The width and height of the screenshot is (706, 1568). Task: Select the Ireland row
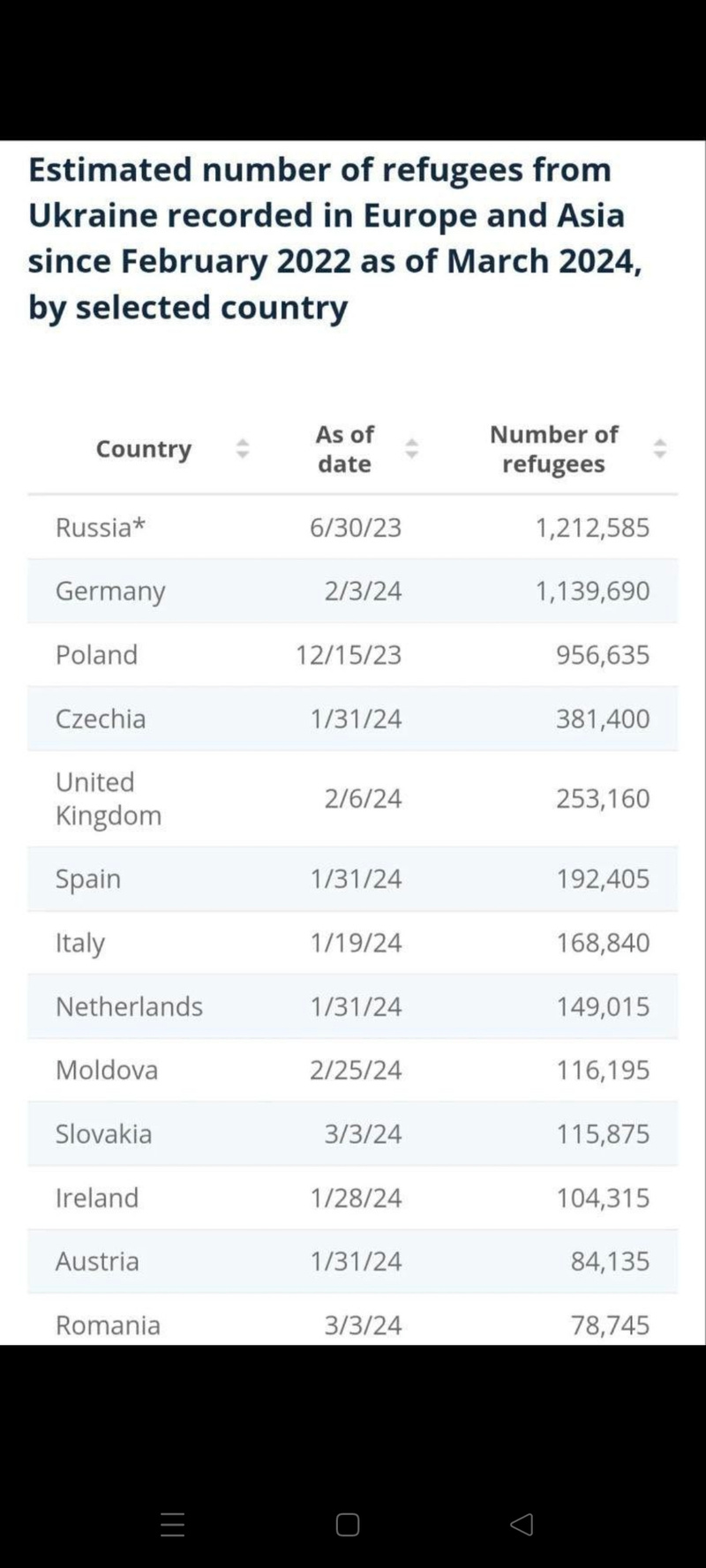pos(353,1198)
